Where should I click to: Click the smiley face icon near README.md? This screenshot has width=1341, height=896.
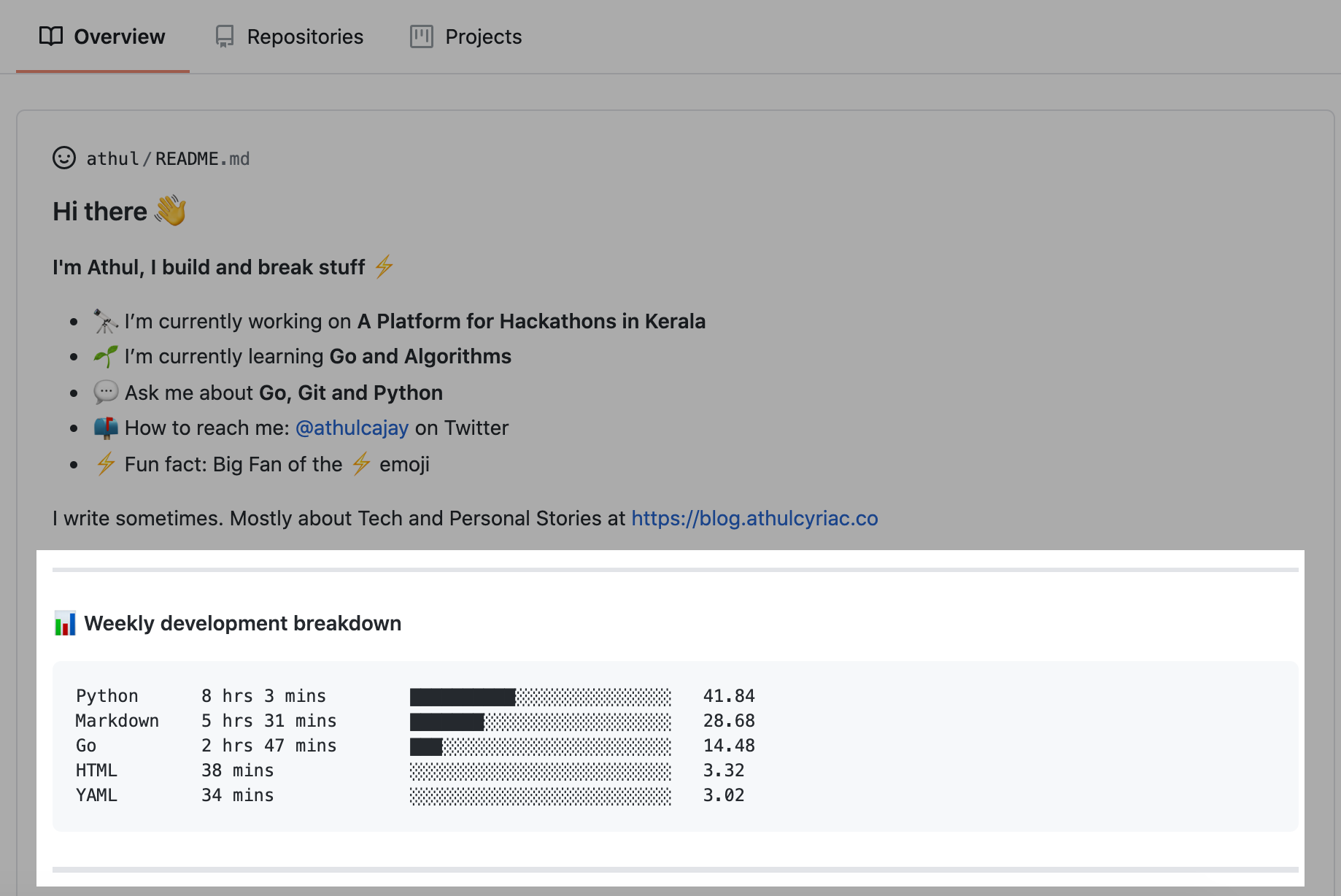coord(64,158)
